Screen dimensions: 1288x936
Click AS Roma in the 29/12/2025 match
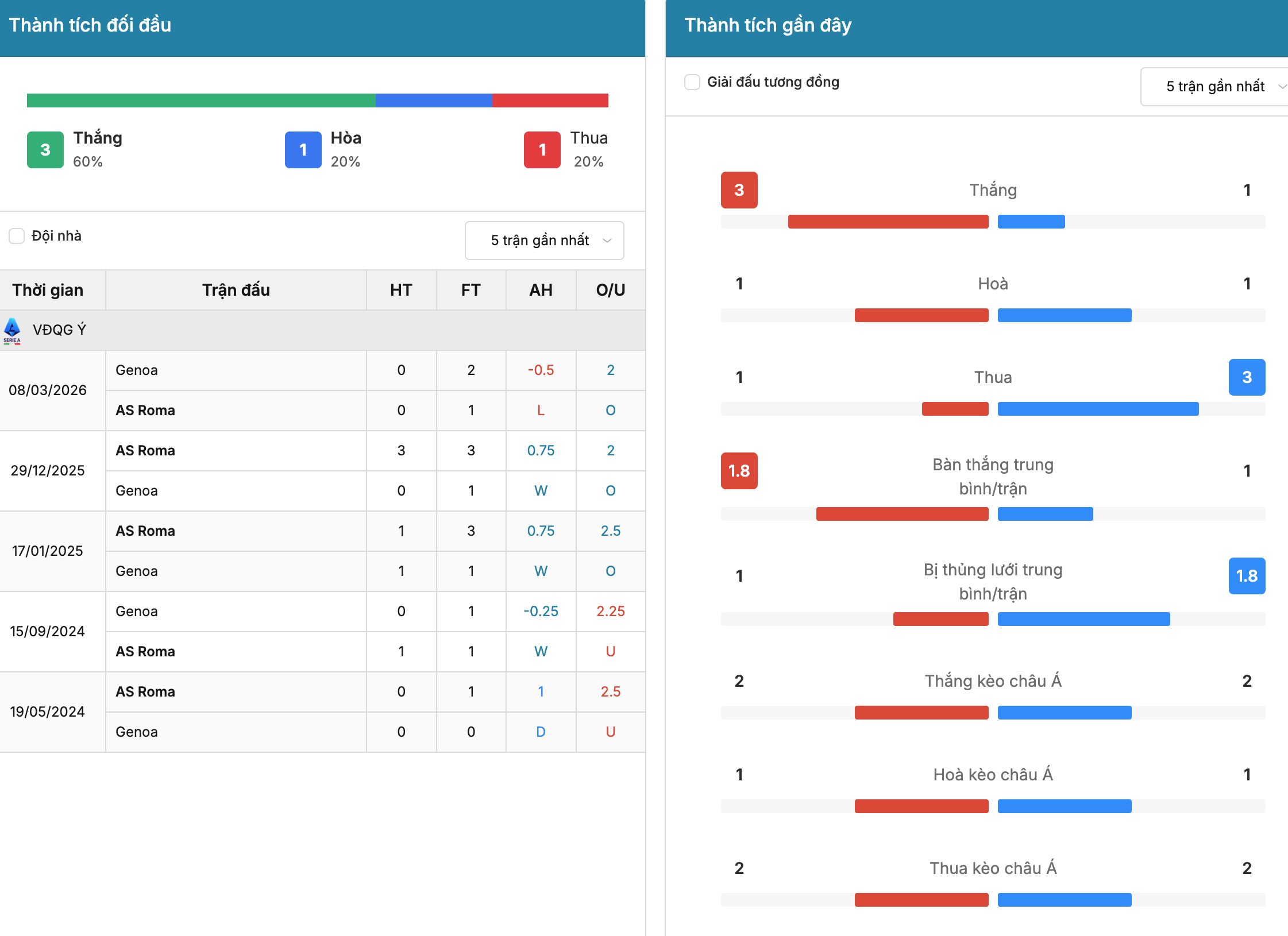145,451
